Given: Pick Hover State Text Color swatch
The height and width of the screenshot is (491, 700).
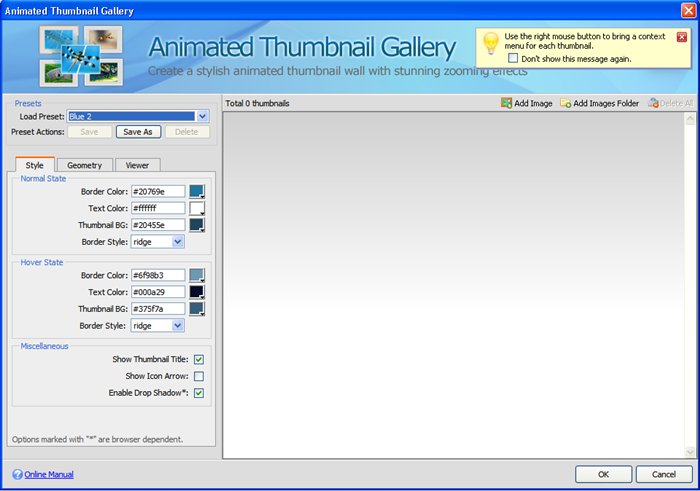Looking at the screenshot, I should click(197, 292).
